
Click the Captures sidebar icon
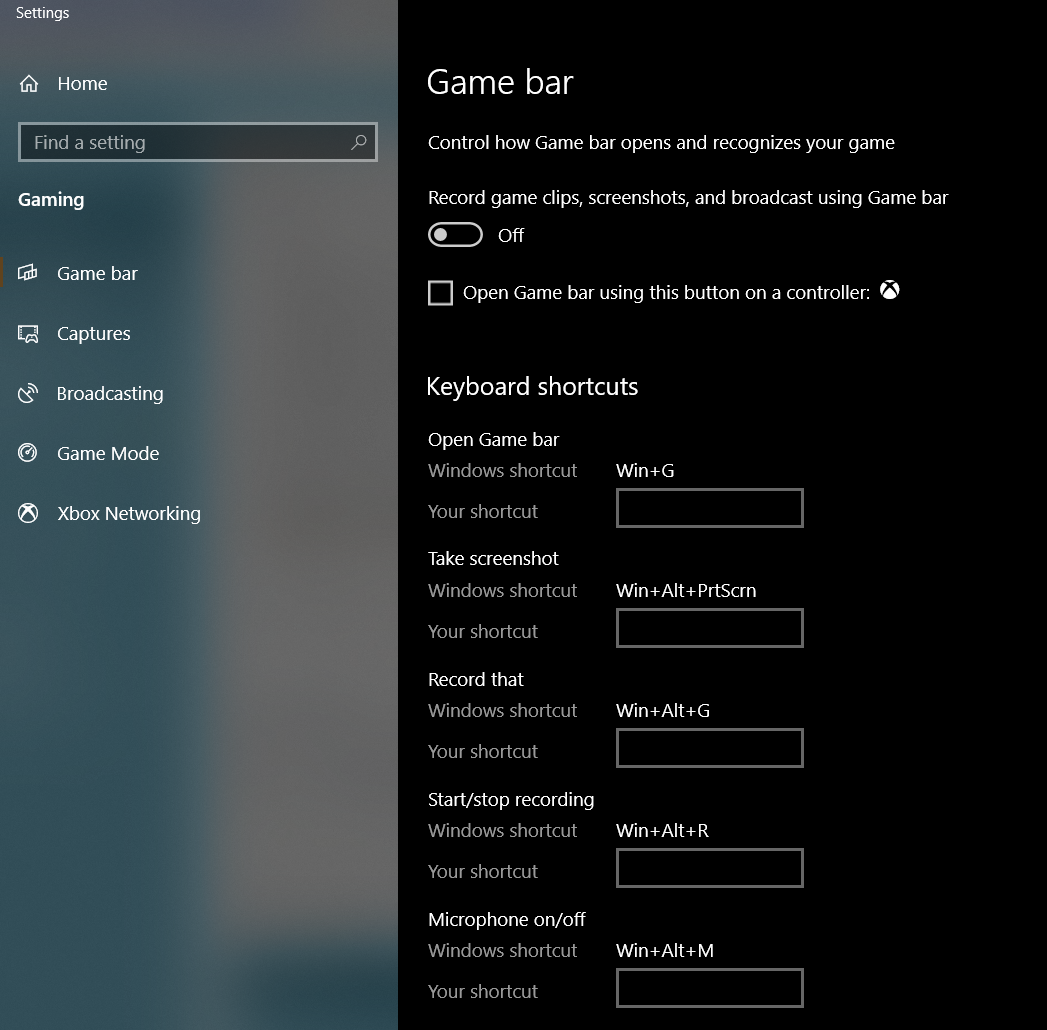tap(27, 333)
